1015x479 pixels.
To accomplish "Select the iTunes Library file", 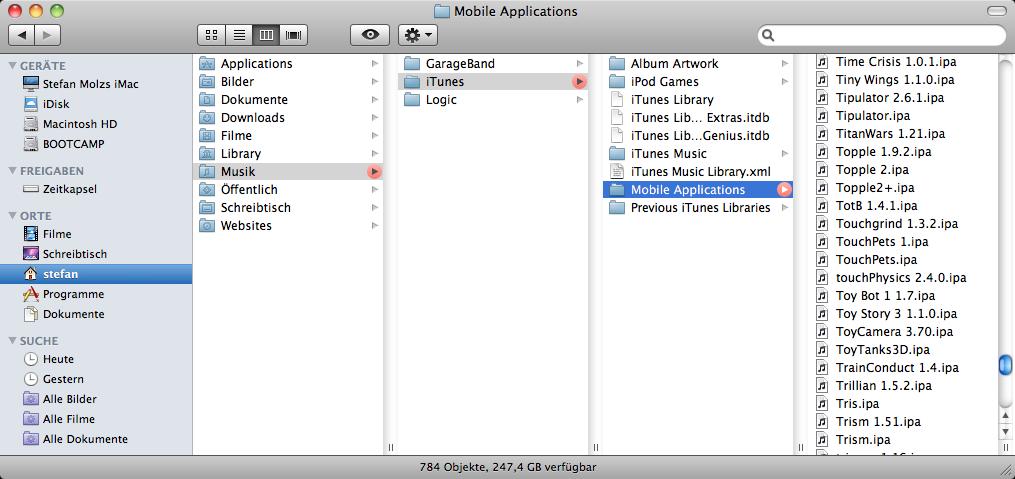I will (x=698, y=100).
